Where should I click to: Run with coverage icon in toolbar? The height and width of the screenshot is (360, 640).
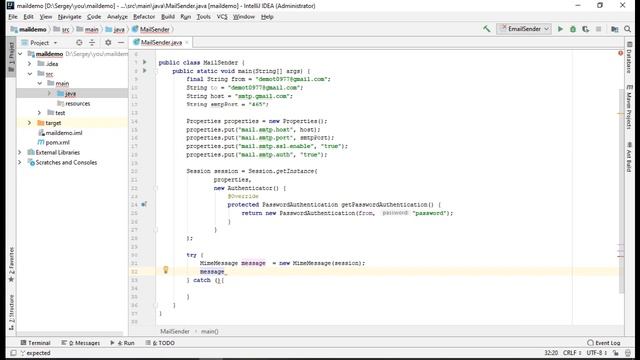coord(586,29)
